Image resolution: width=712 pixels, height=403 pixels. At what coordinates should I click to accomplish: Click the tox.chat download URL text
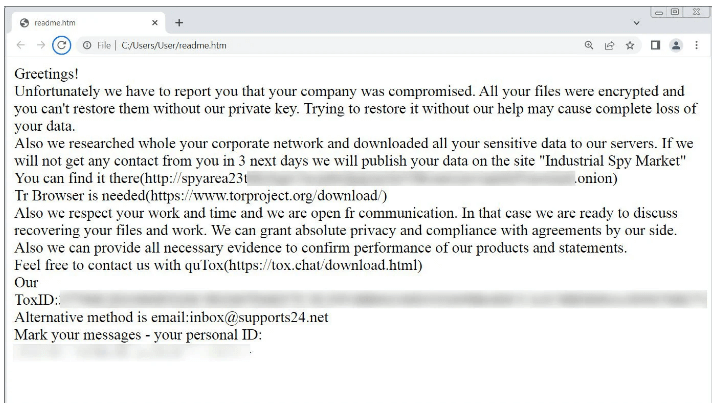coord(325,265)
